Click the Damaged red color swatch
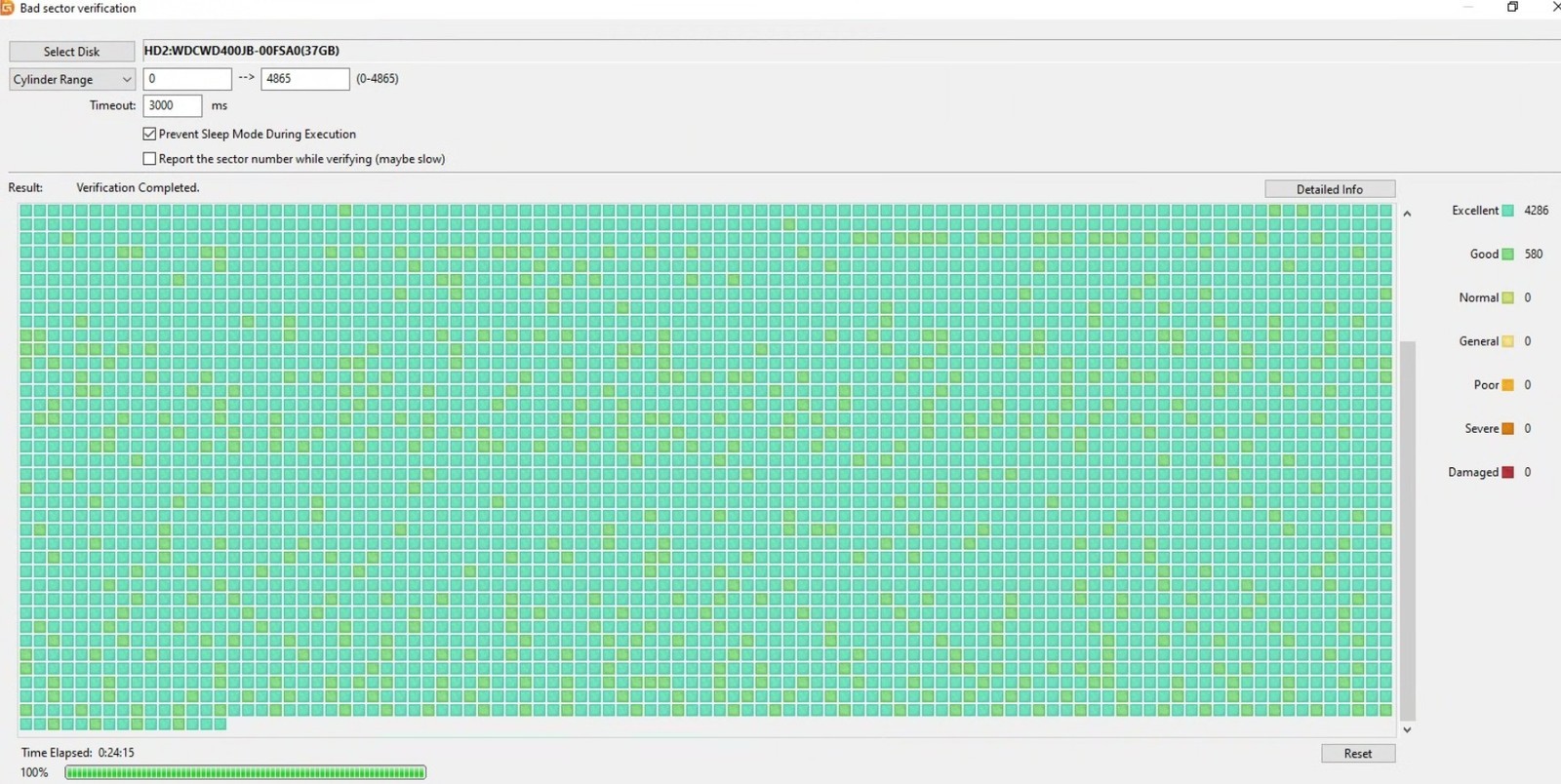The image size is (1561, 784). (1508, 472)
